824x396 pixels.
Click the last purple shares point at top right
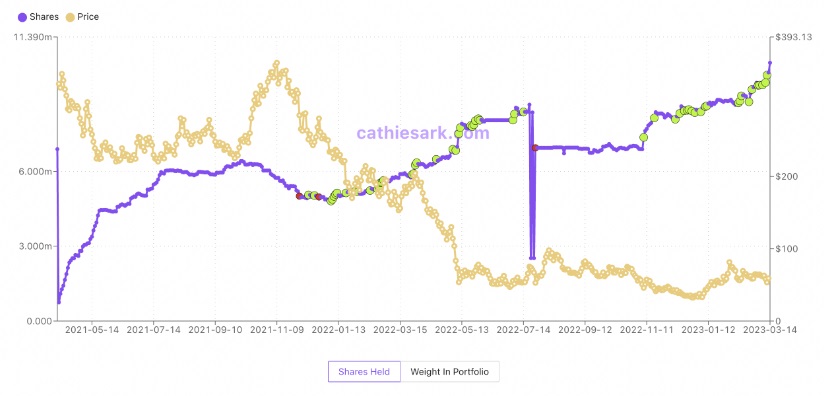tap(770, 62)
